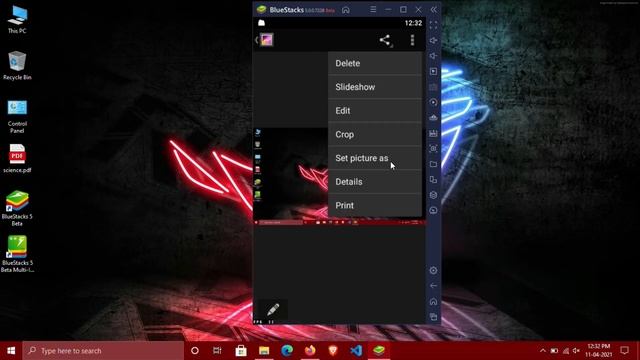Collapse the BlueStacks side toolbar
The height and width of the screenshot is (360, 640).
pos(433,9)
